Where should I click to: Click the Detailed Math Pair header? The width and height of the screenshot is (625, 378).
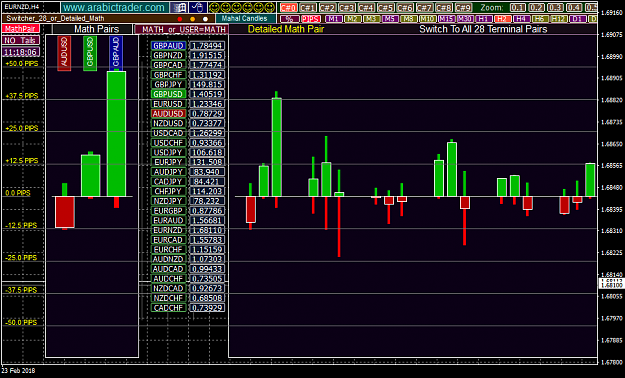[286, 29]
